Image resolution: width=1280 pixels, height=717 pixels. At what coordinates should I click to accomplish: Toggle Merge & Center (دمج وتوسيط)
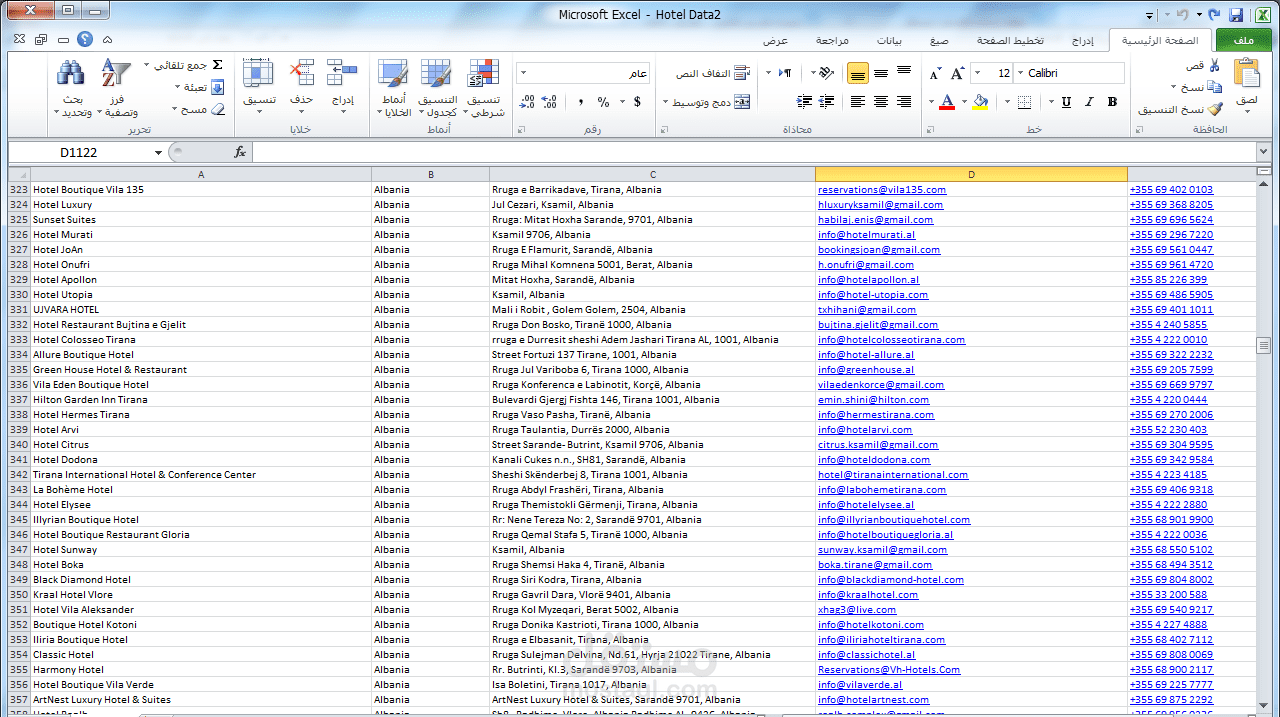pos(711,102)
